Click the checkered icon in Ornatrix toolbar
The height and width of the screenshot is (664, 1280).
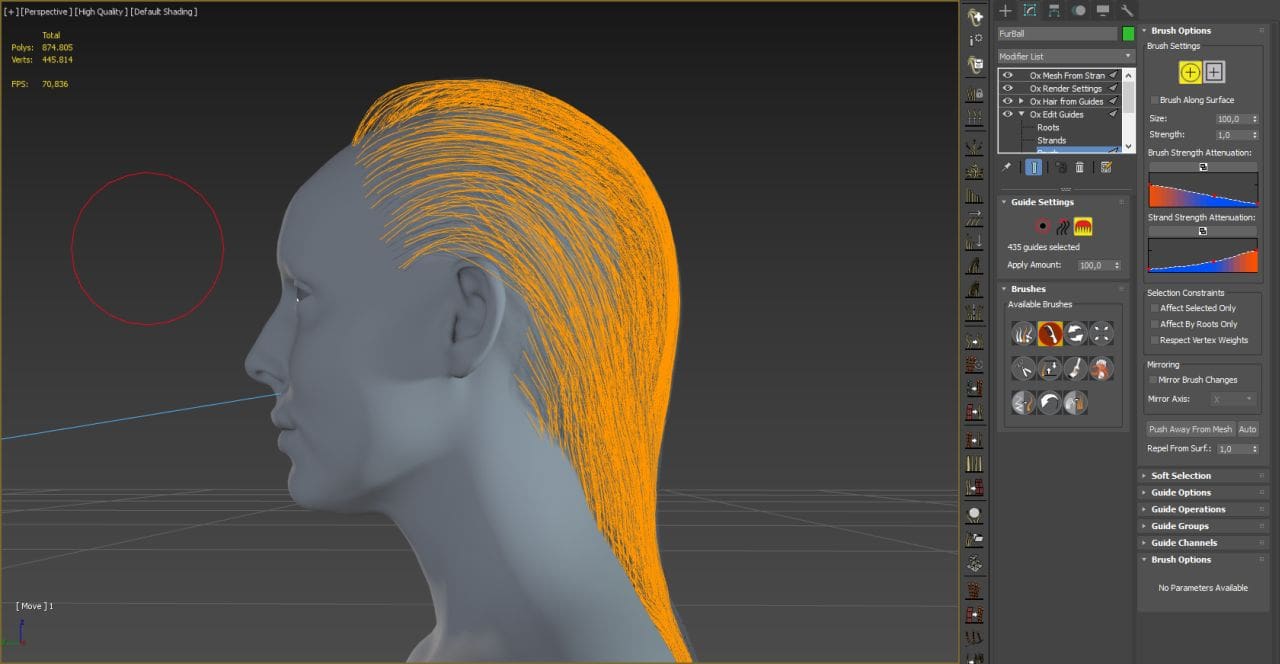[974, 565]
